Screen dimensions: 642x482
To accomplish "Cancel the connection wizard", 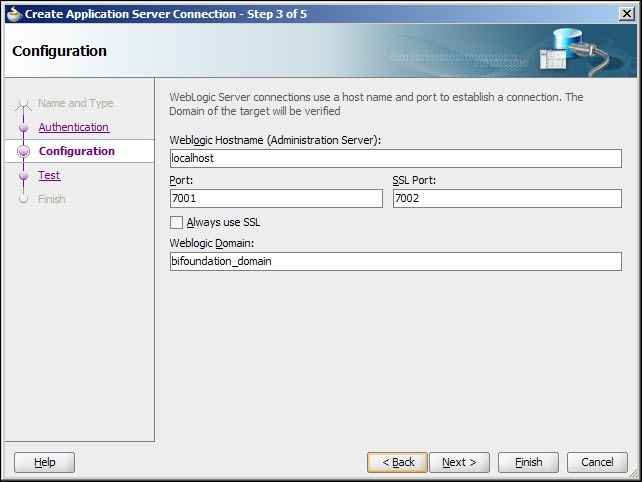I will point(597,462).
